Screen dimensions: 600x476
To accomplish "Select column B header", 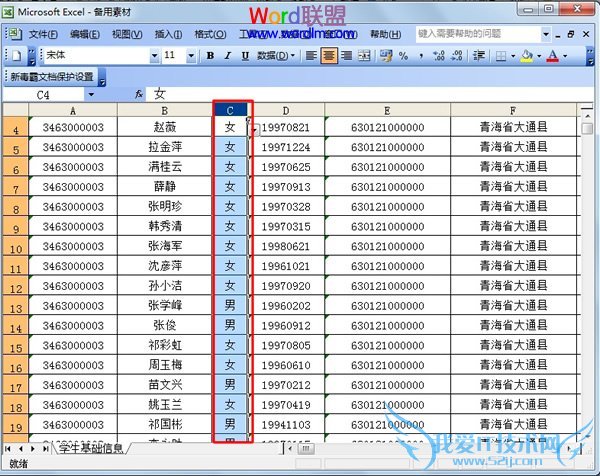I will tap(165, 111).
